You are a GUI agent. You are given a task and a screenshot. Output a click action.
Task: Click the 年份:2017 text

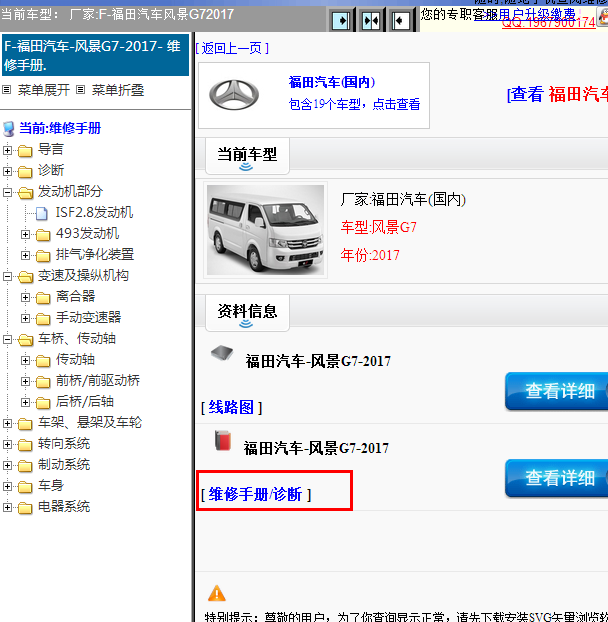pos(370,255)
